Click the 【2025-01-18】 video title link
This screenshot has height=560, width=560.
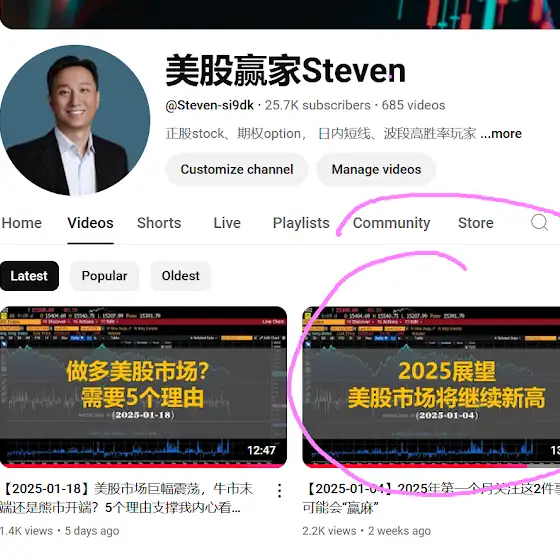[x=126, y=498]
